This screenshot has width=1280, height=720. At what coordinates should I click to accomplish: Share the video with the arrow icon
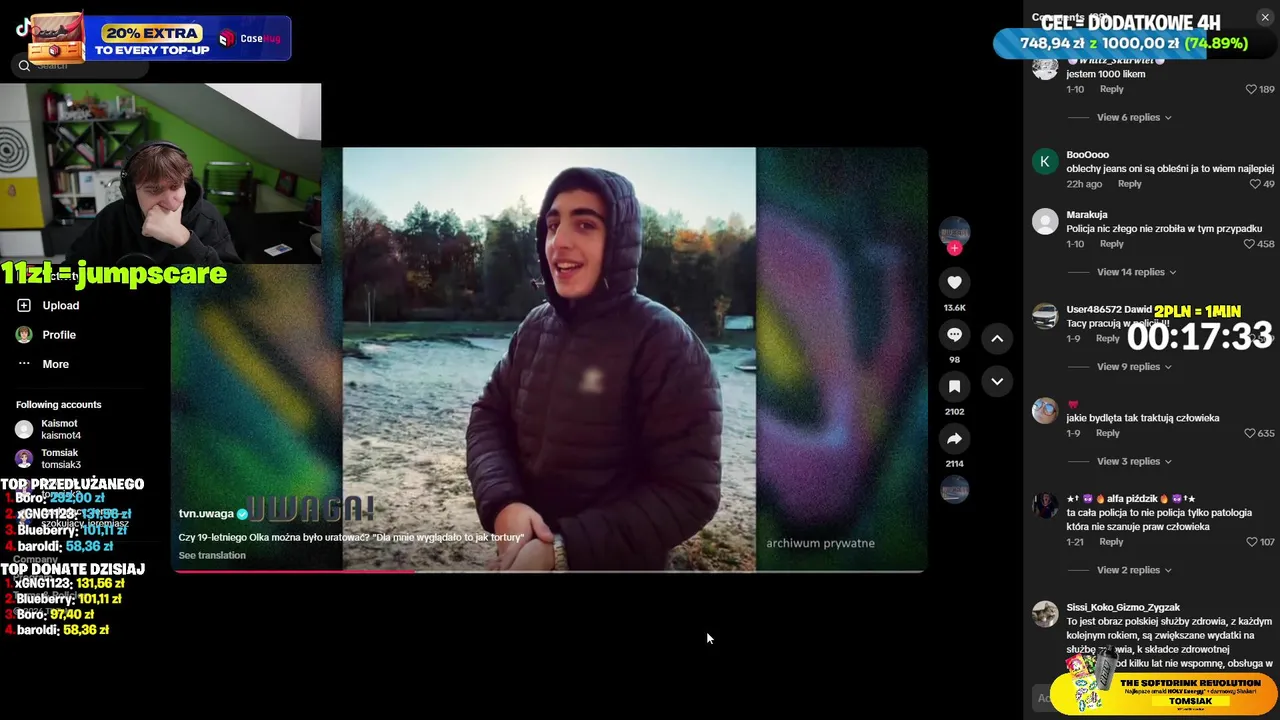pos(954,438)
